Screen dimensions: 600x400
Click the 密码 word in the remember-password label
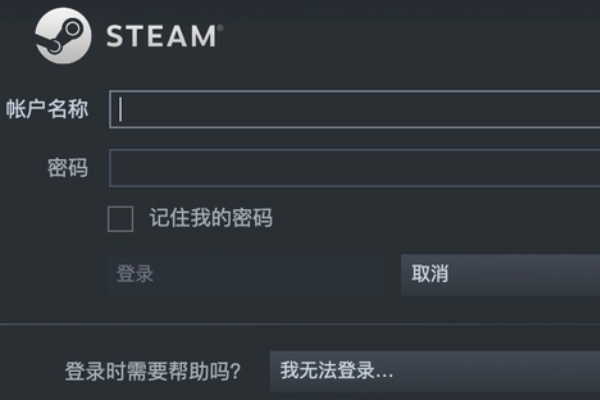click(251, 218)
